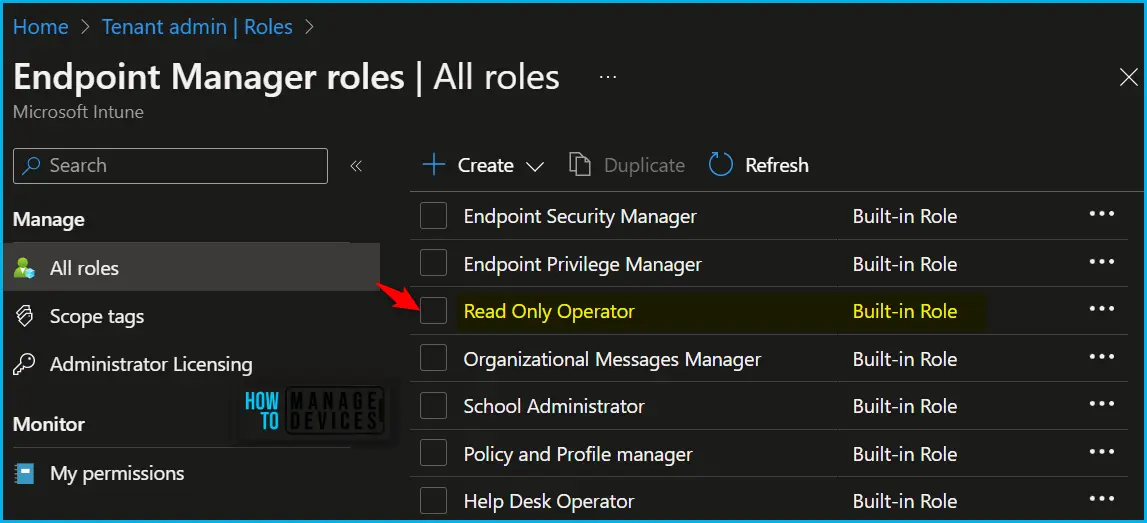
Task: Open the Policy and Profile manager role
Action: point(578,454)
